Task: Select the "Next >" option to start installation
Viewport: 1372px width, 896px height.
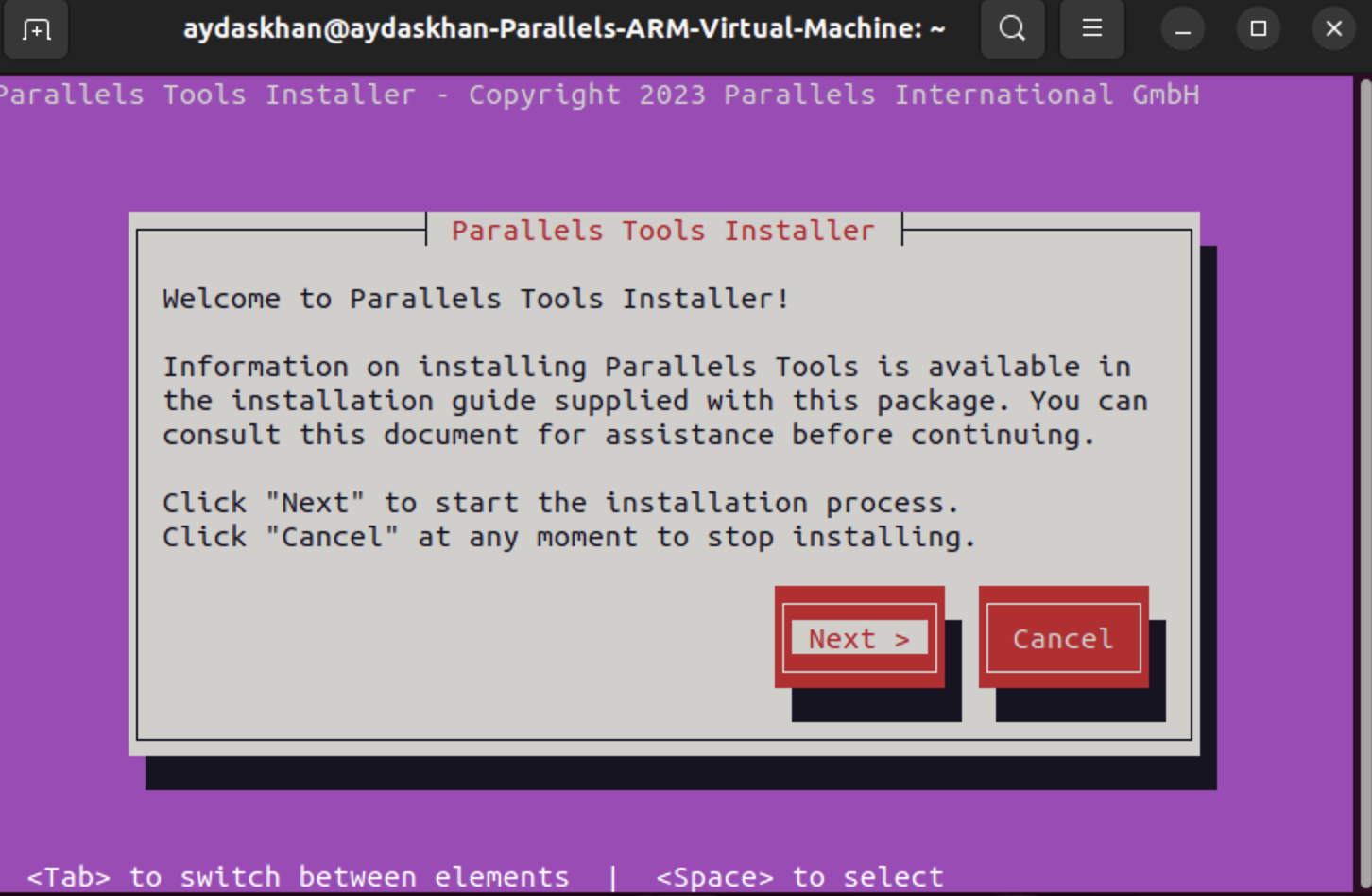Action: click(x=858, y=638)
